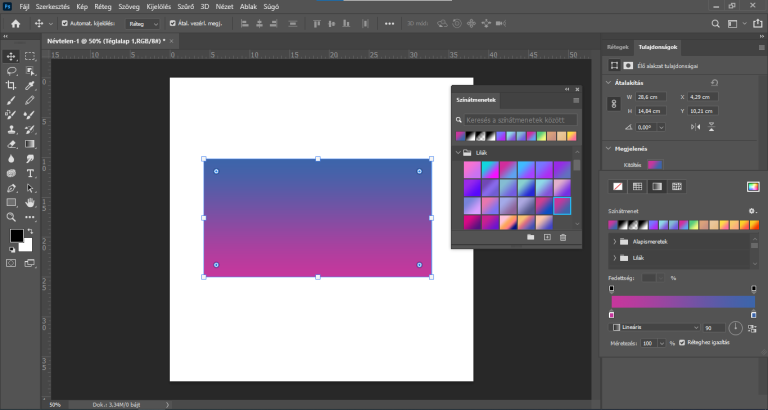
Task: Click the Home icon in the options bar
Action: (x=16, y=24)
